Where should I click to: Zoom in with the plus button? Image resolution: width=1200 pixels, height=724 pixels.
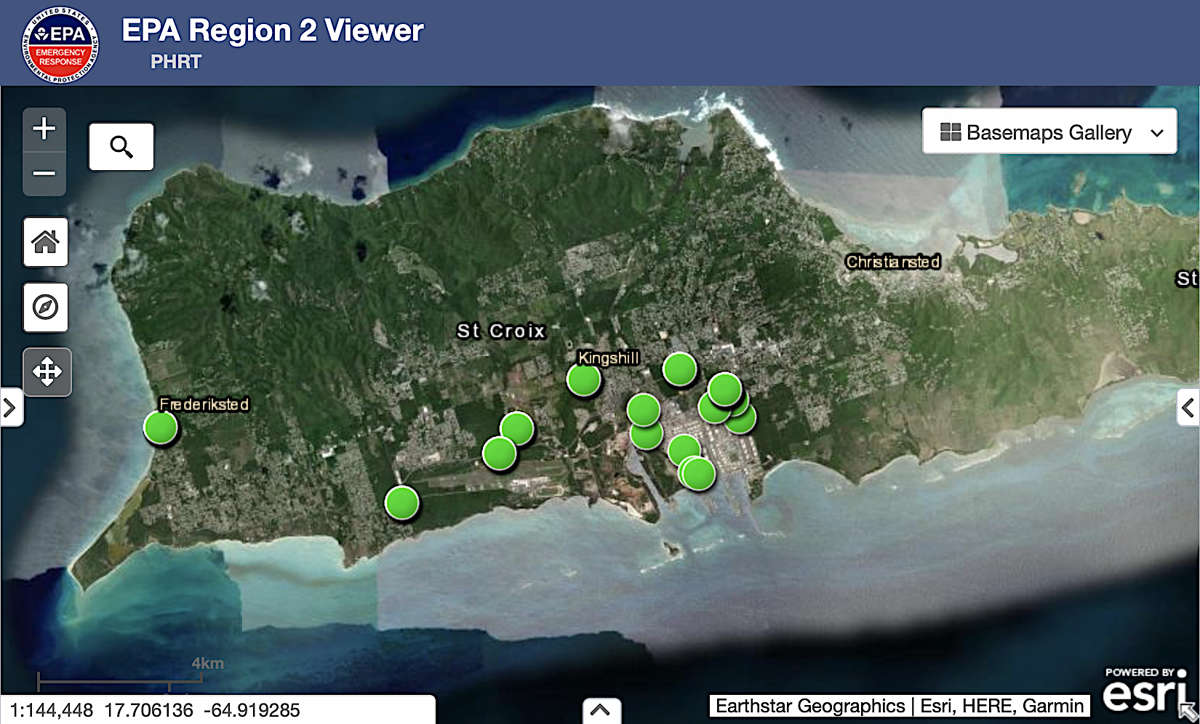tap(45, 129)
